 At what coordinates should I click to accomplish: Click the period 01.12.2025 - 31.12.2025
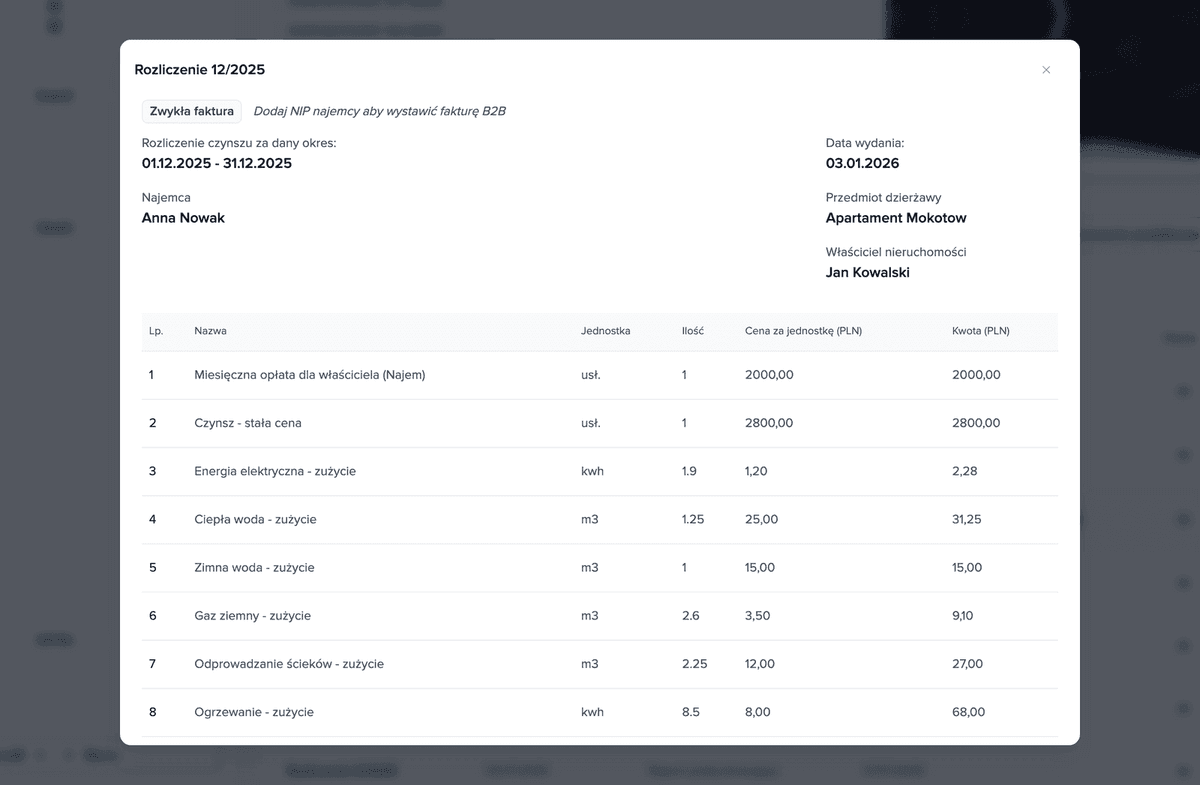(217, 163)
